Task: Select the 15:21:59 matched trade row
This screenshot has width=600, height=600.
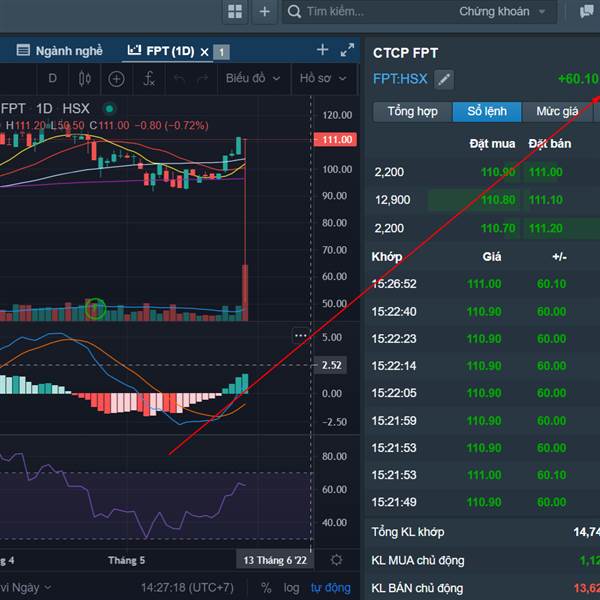Action: [x=484, y=421]
